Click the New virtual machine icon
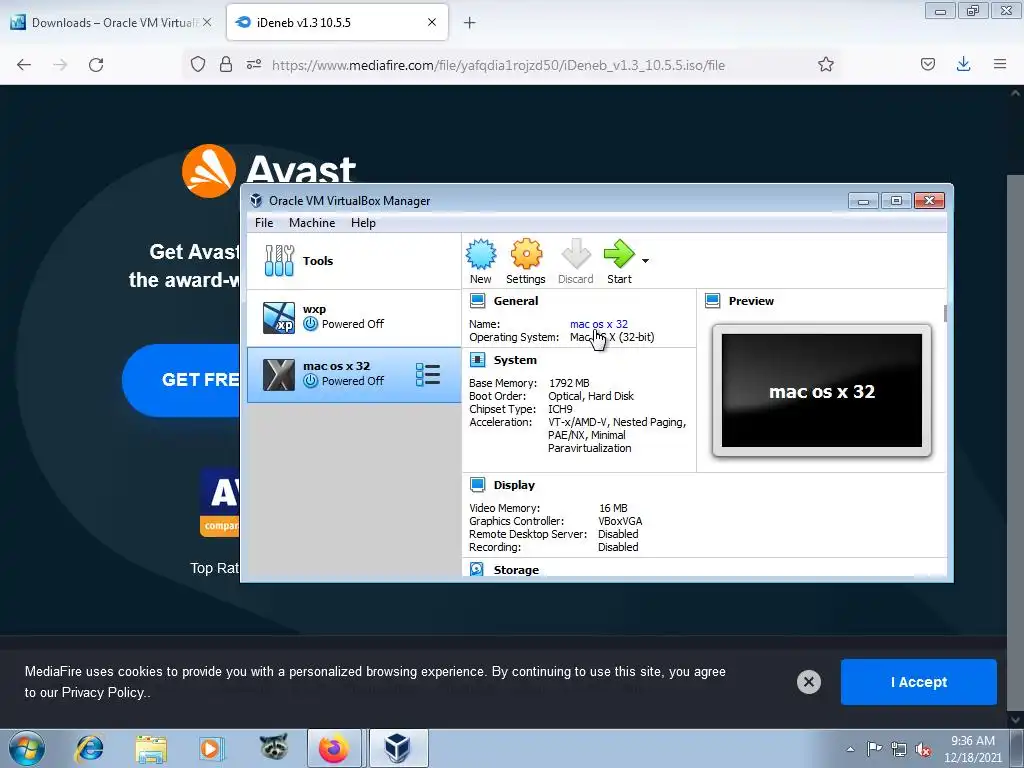 481,261
